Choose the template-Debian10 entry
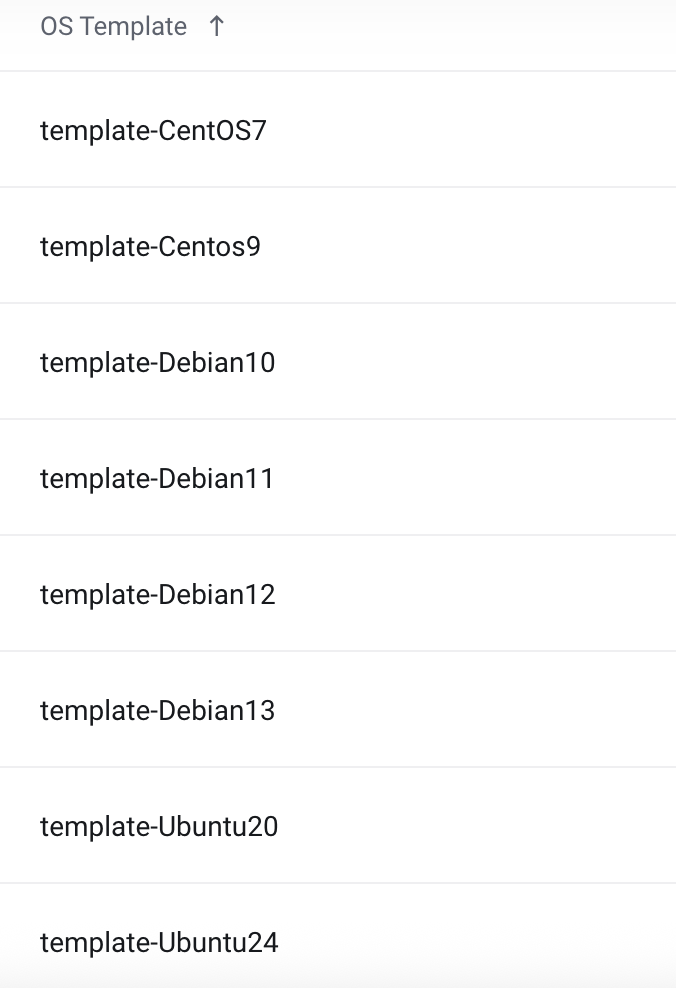Screen dimensions: 676x988 [x=338, y=361]
